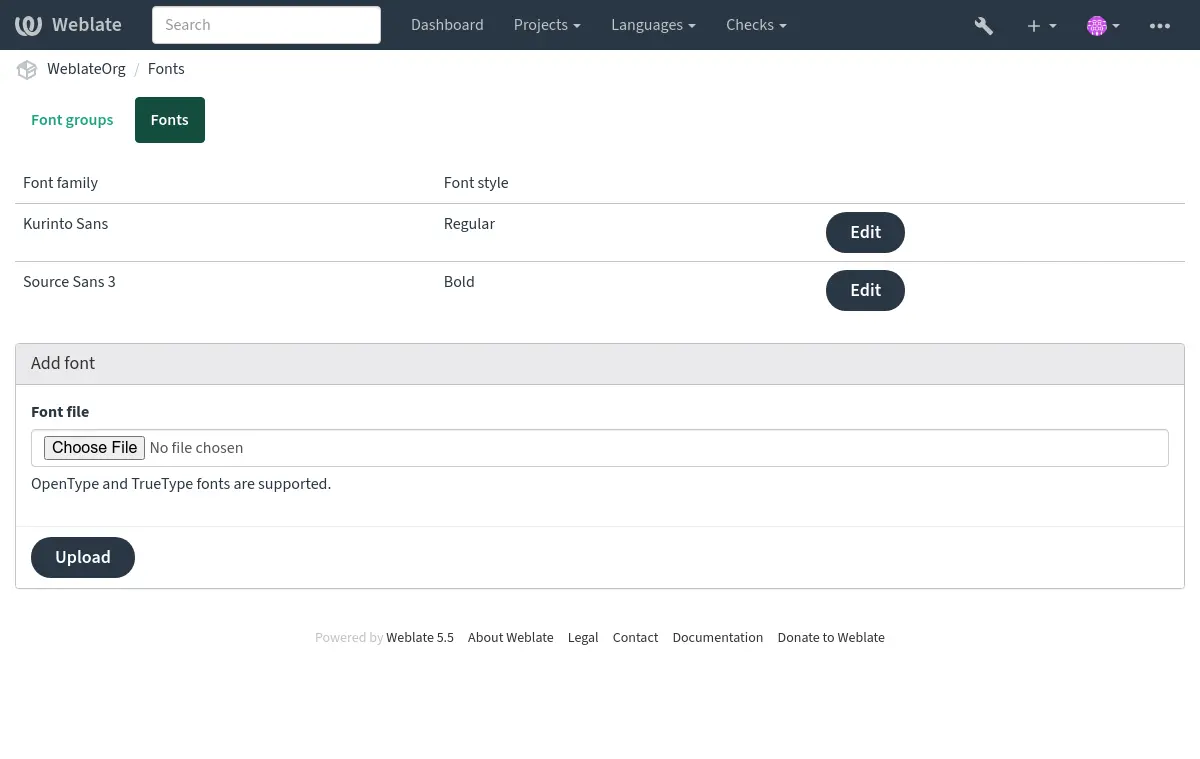Focus the Search field
The image size is (1200, 759).
(x=266, y=25)
